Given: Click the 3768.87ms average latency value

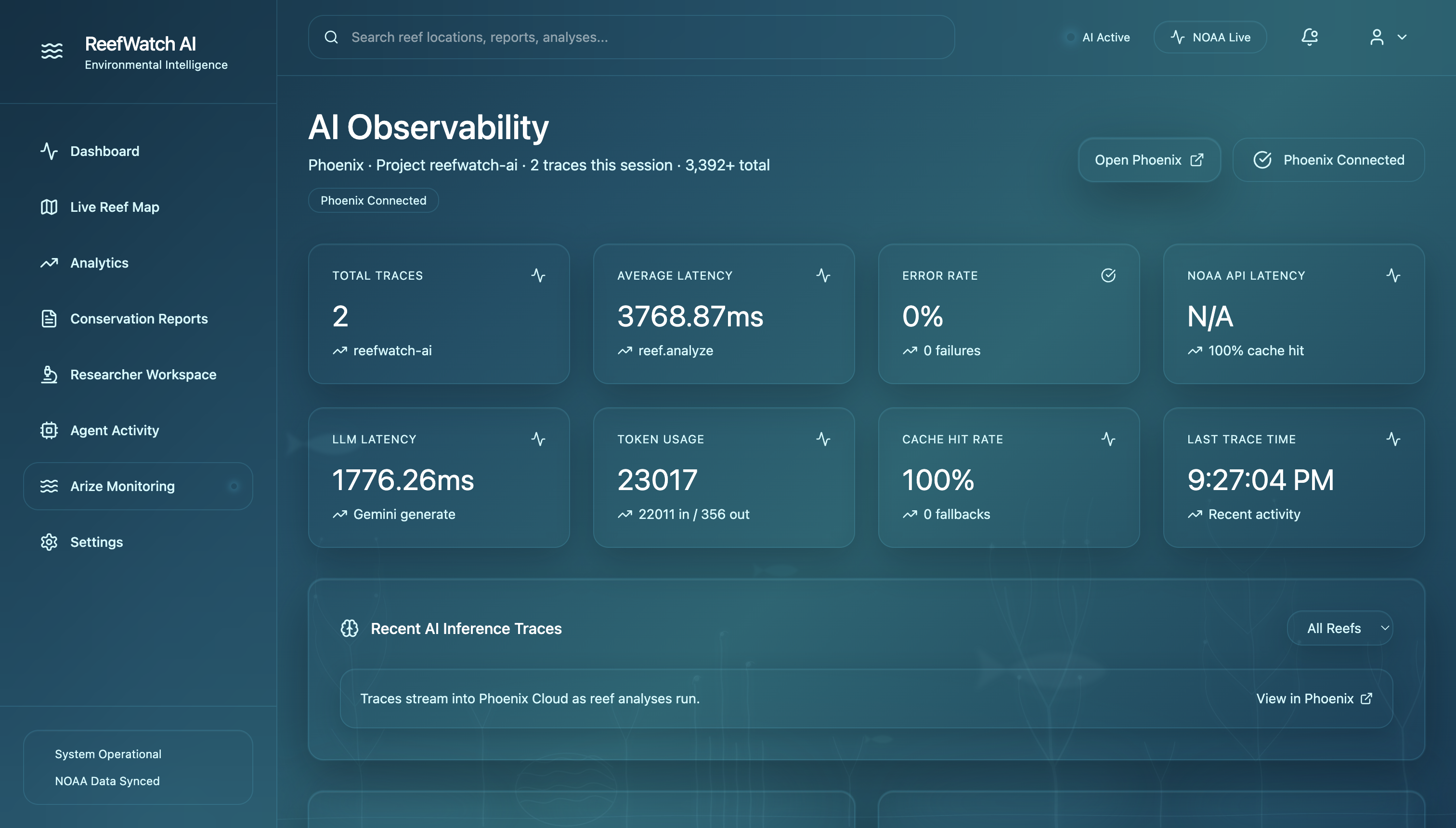Looking at the screenshot, I should click(x=690, y=316).
